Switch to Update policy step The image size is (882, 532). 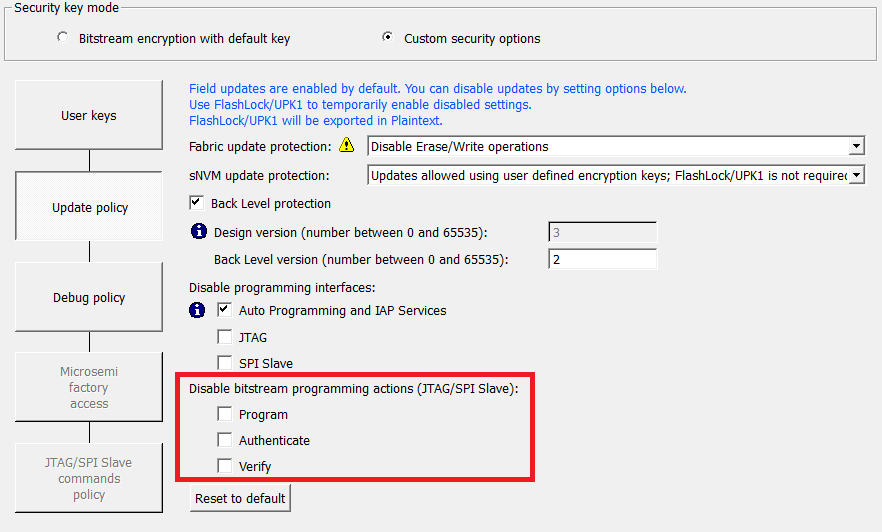pos(89,208)
